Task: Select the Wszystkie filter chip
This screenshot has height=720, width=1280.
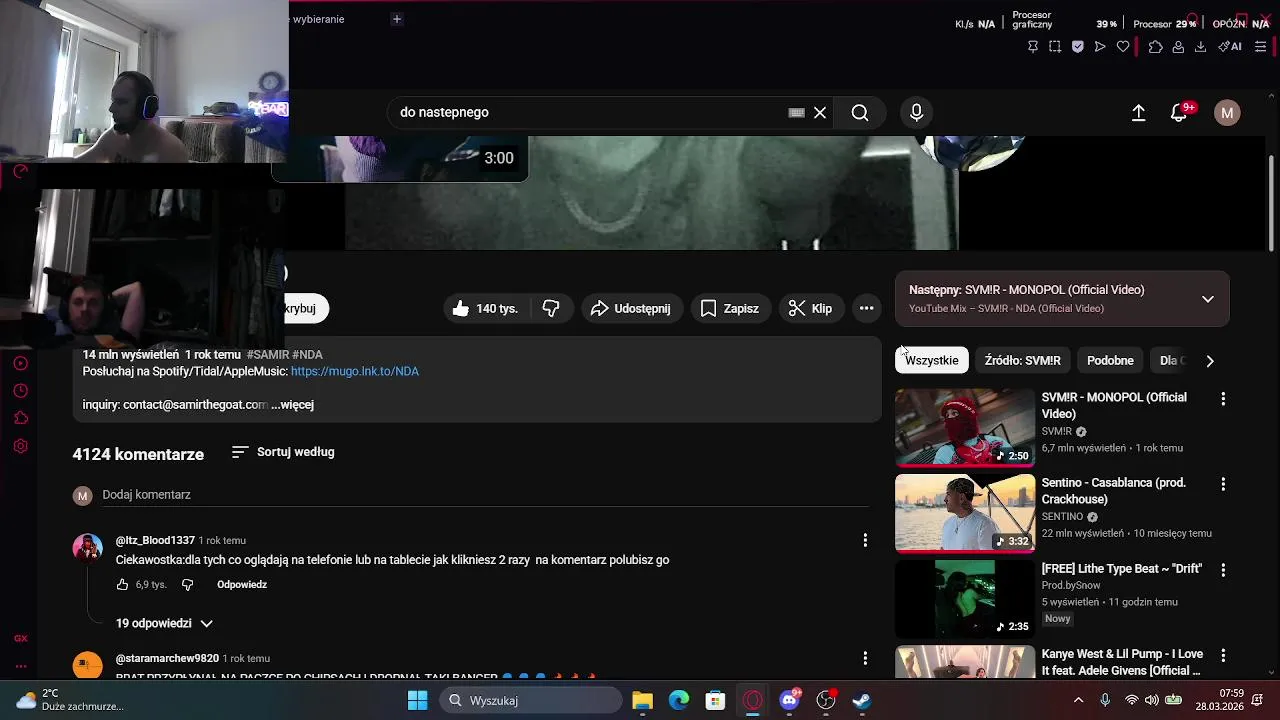Action: point(932,360)
